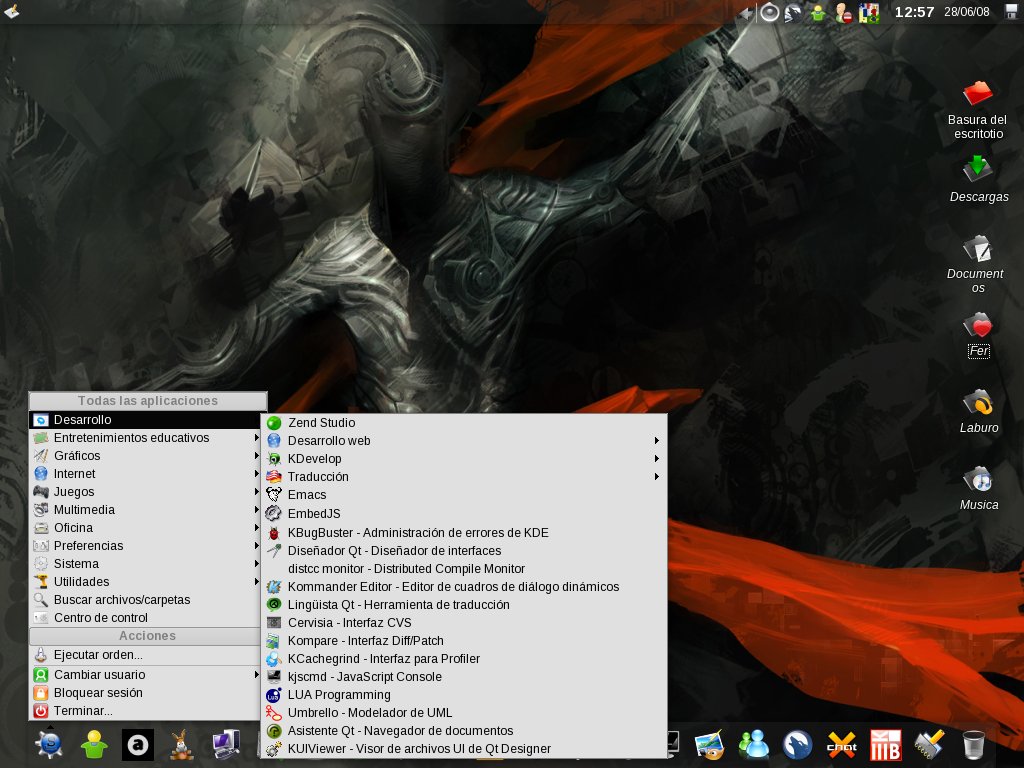Open the Sistema menu category

coord(146,564)
